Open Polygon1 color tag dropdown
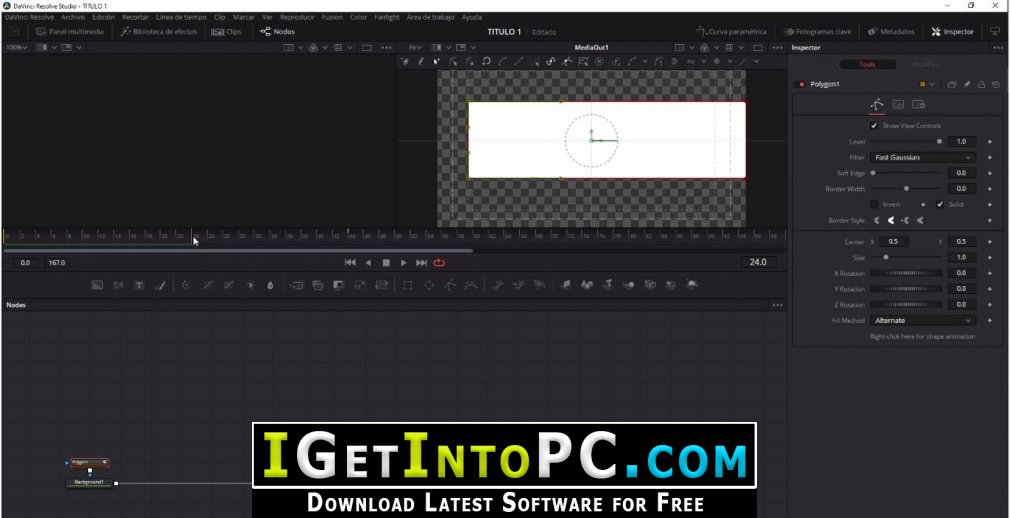This screenshot has height=518, width=1010. click(x=927, y=84)
